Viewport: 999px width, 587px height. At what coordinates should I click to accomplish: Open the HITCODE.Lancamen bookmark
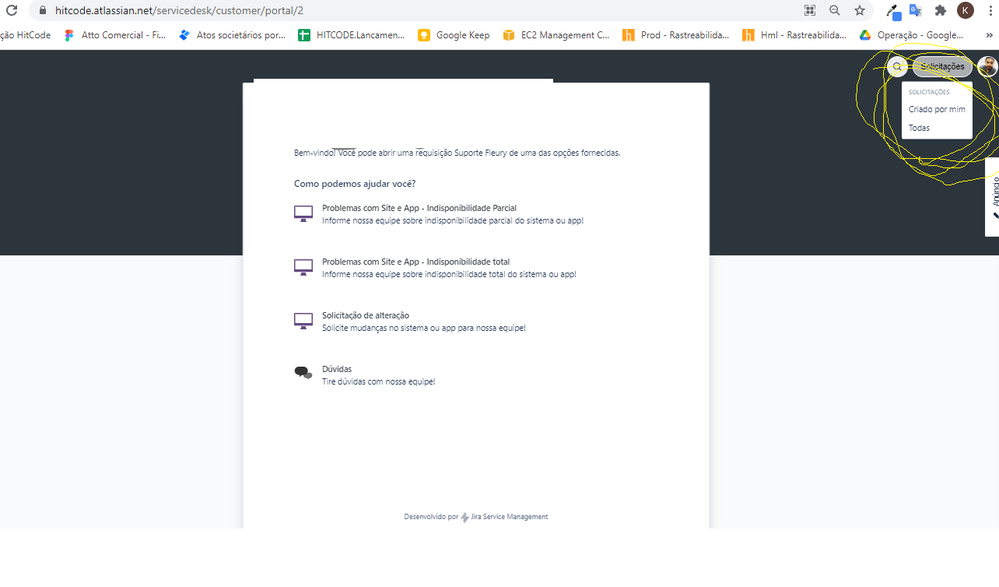352,35
